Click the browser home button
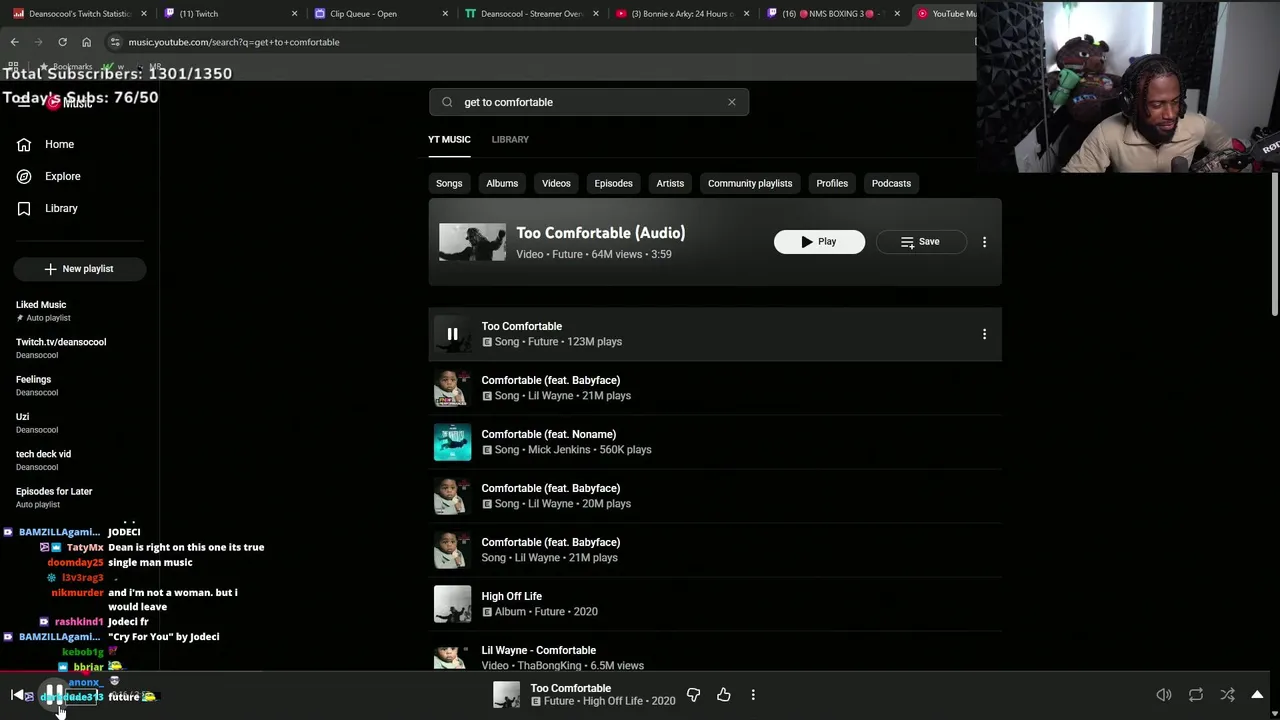1280x720 pixels. point(86,42)
